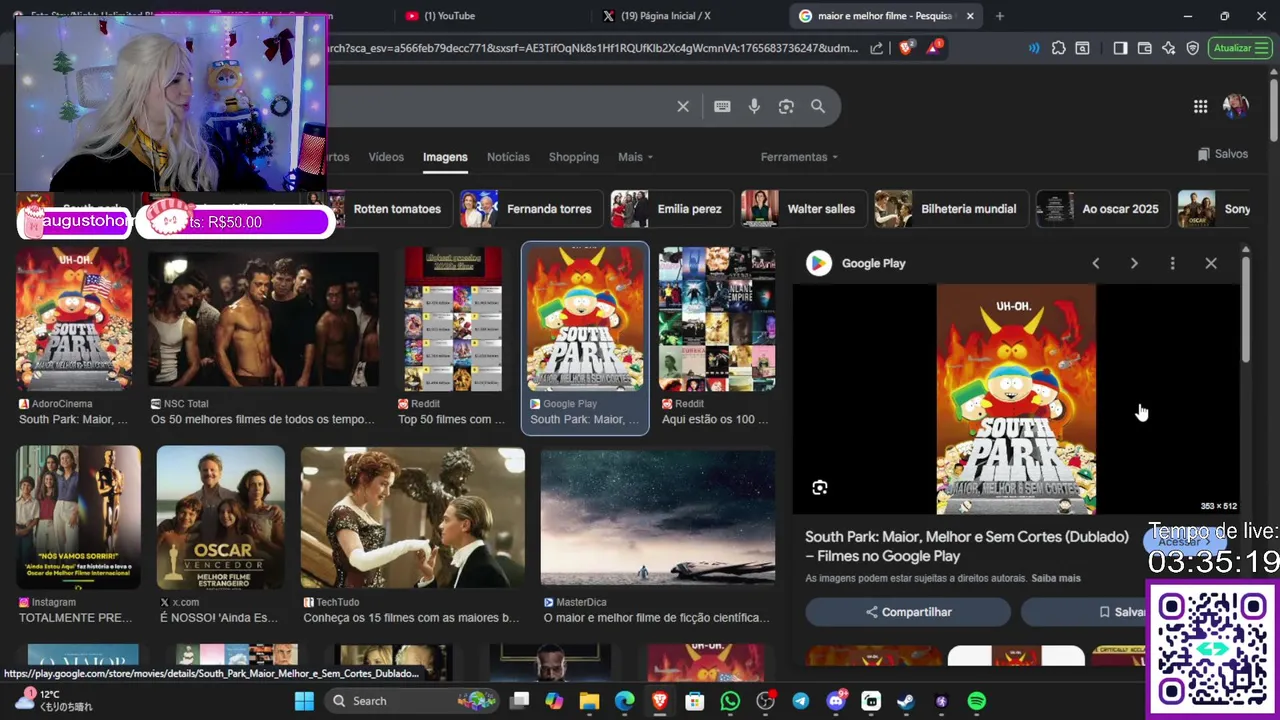Filter by Fernanda torres chip
Screen dimensions: 1280x720
531,209
